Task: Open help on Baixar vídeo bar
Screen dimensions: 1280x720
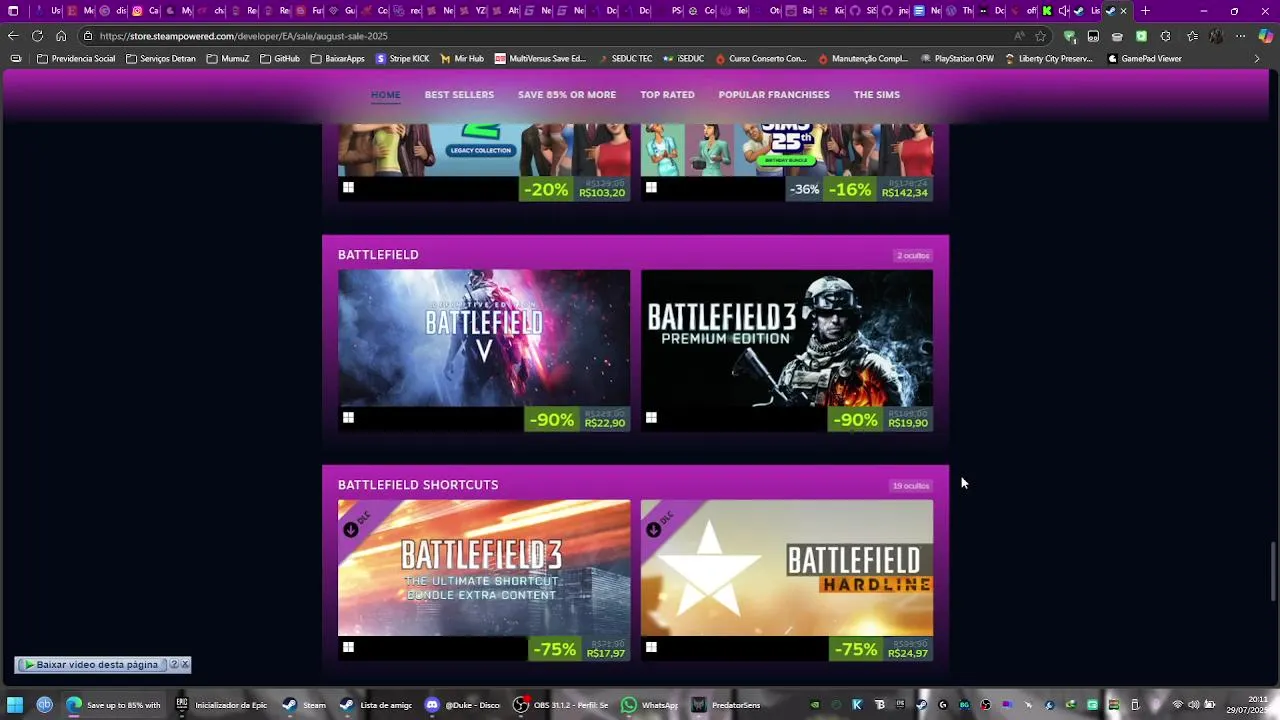Action: pos(174,665)
